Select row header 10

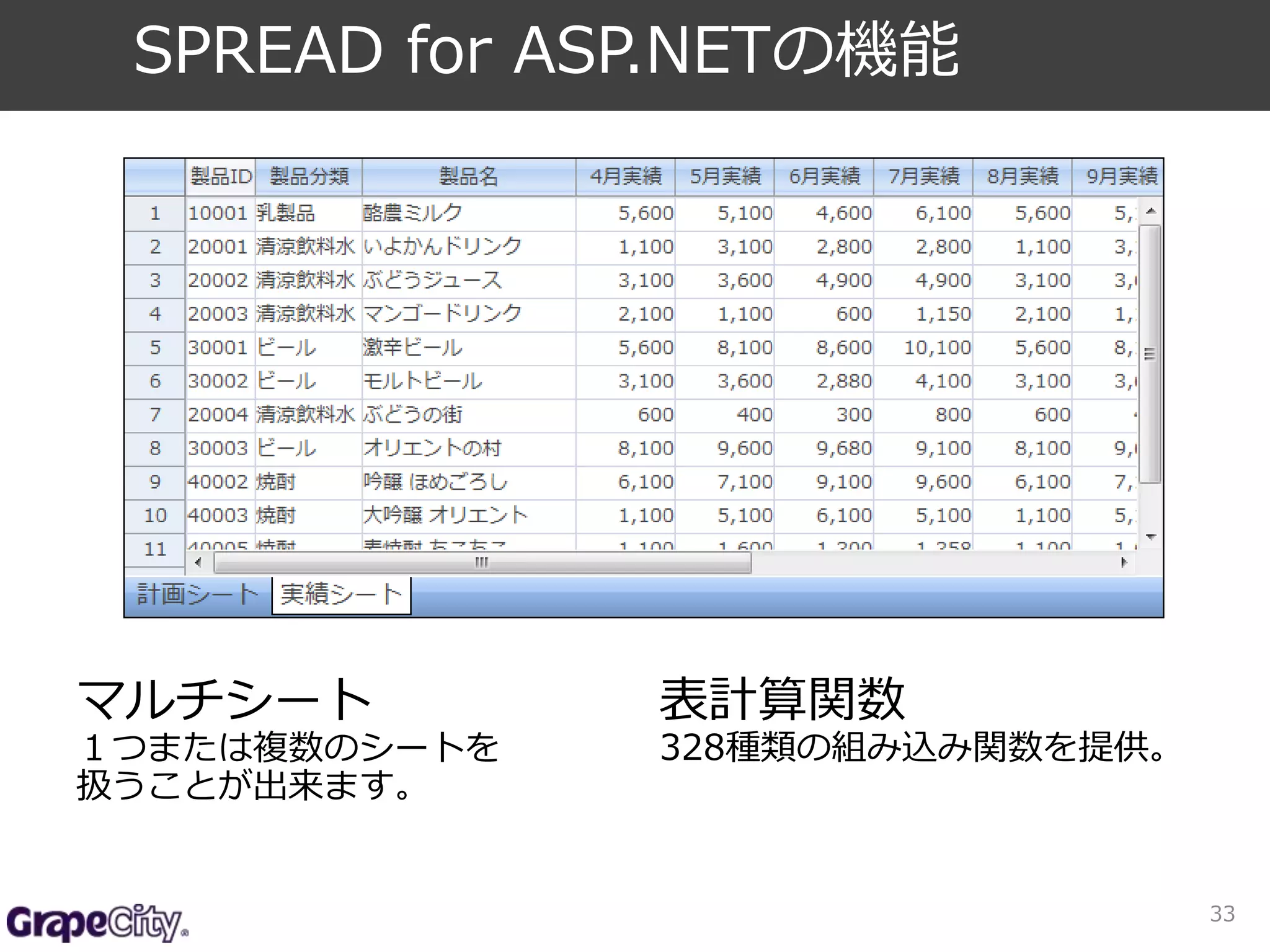(155, 515)
